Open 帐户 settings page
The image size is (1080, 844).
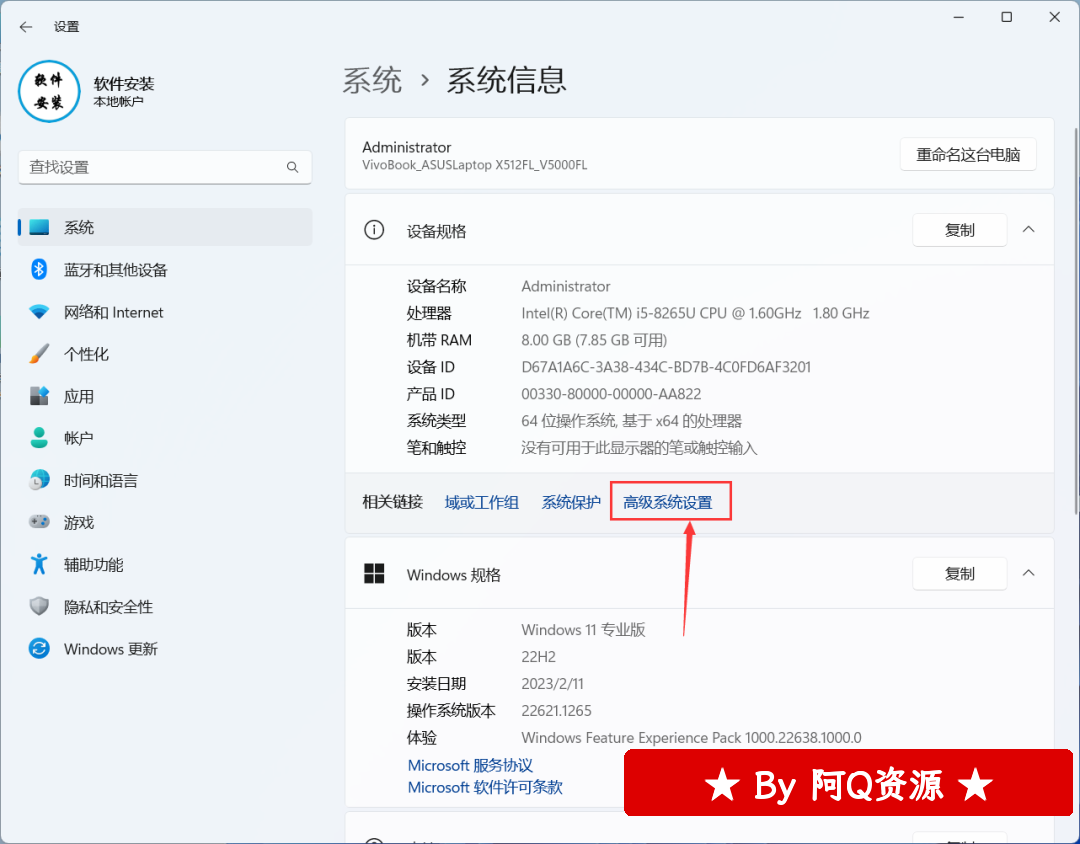pos(165,438)
